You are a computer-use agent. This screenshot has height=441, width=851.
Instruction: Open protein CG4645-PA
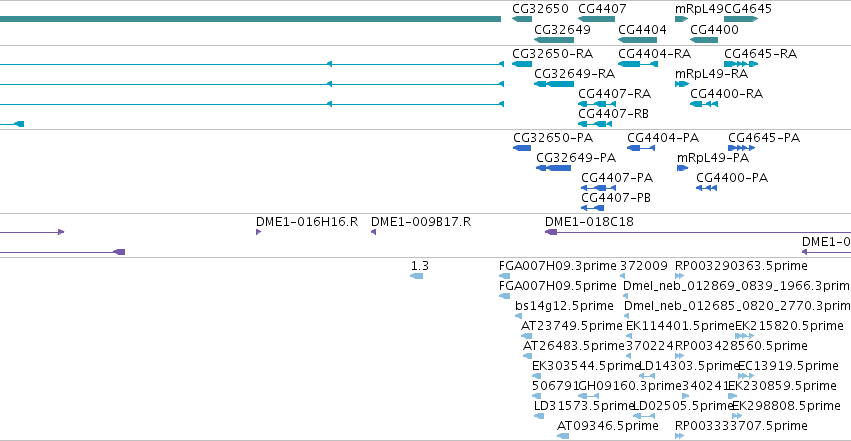click(764, 138)
